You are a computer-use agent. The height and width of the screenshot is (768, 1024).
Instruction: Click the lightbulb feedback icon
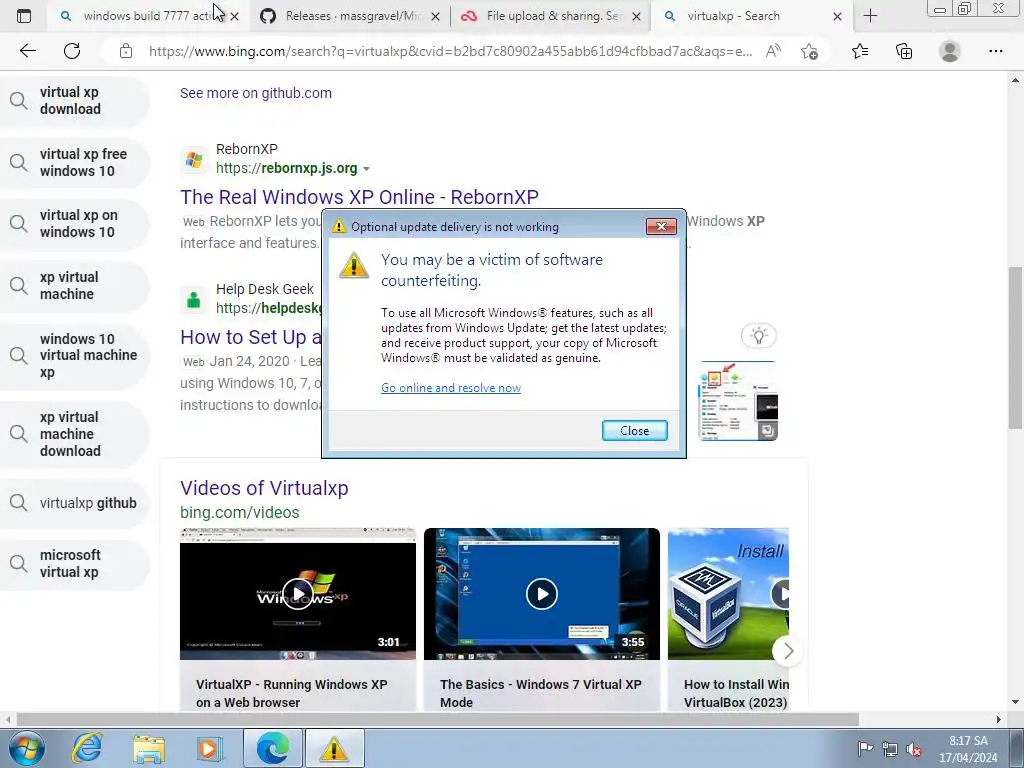click(x=758, y=336)
